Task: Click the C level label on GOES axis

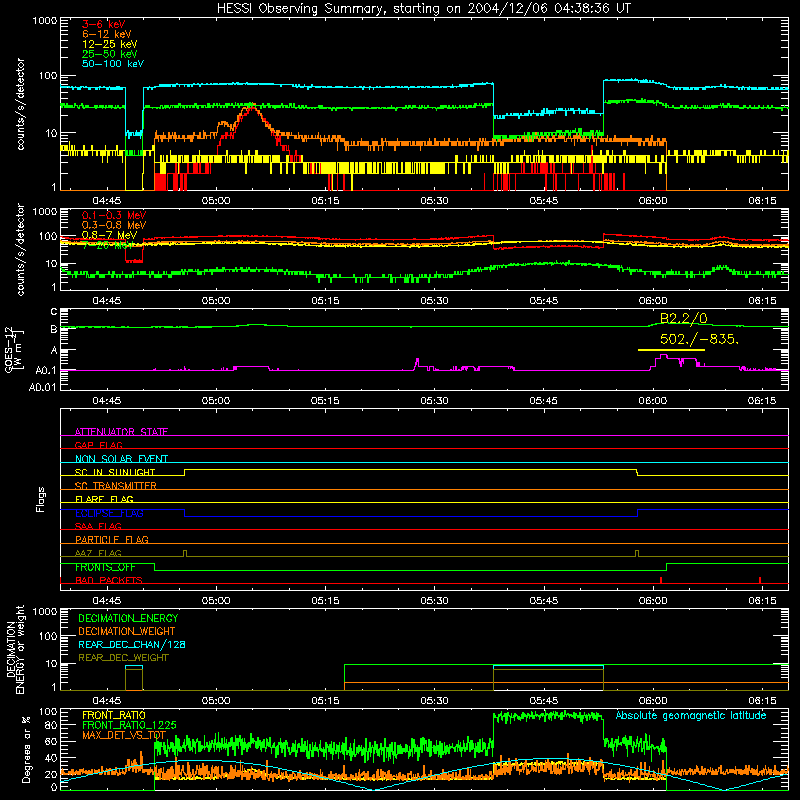Action: pyautogui.click(x=54, y=311)
